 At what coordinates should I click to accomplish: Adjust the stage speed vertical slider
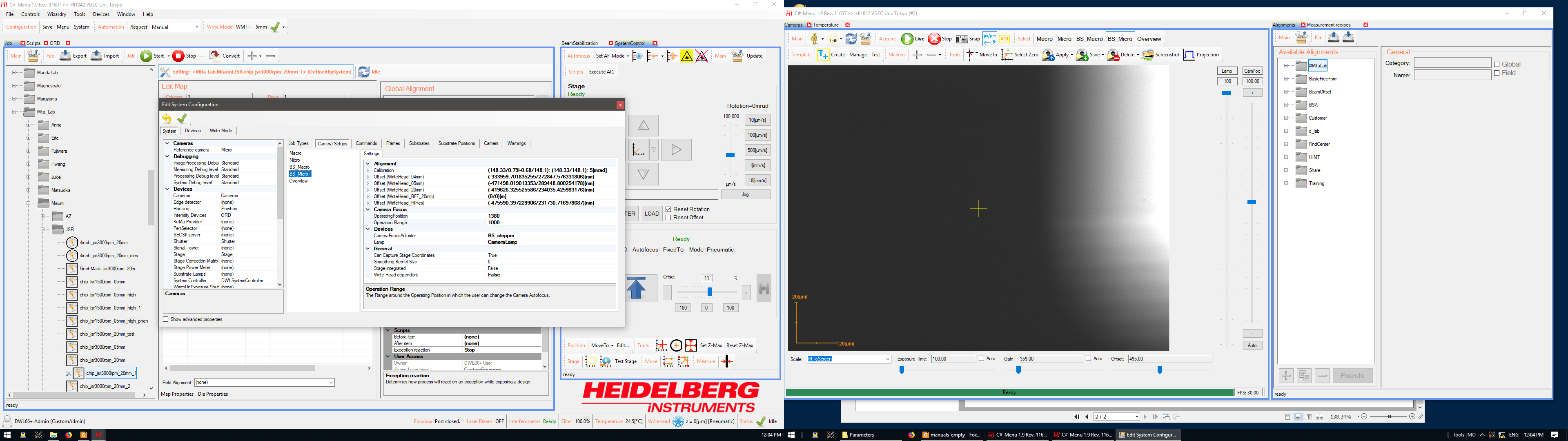point(731,155)
